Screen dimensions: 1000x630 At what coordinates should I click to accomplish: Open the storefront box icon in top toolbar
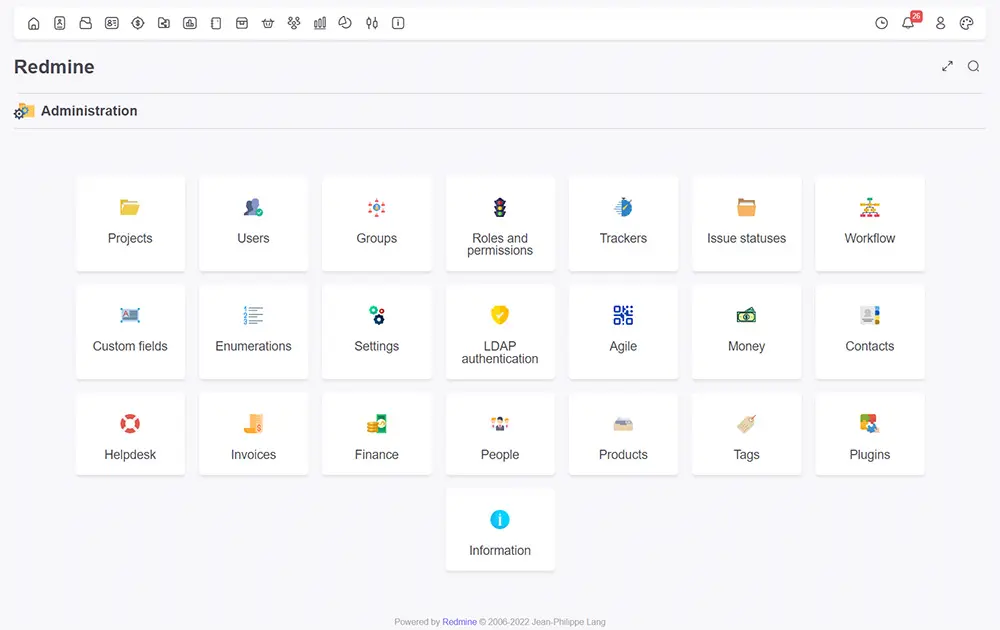pyautogui.click(x=242, y=24)
